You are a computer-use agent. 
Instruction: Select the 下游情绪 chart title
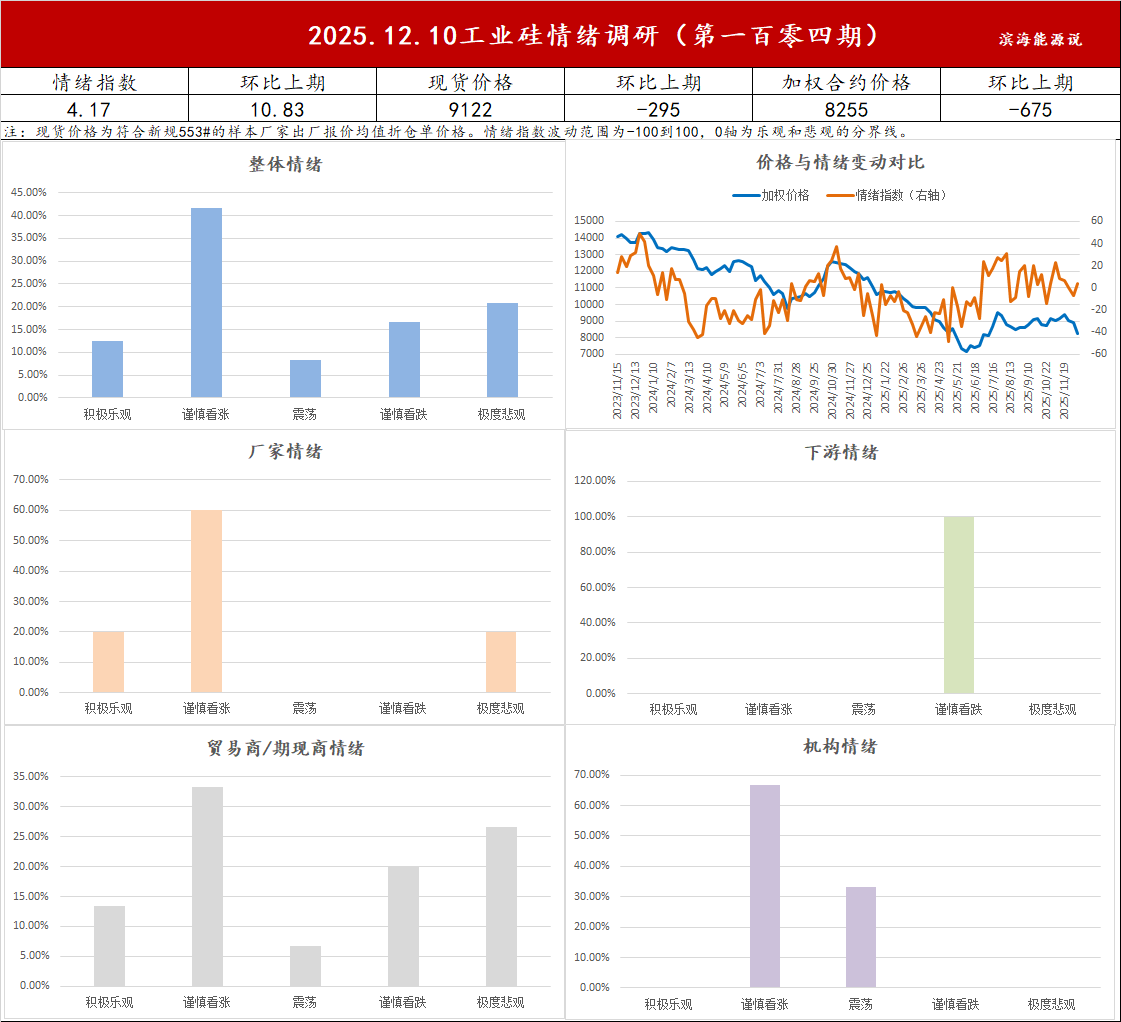pos(841,452)
